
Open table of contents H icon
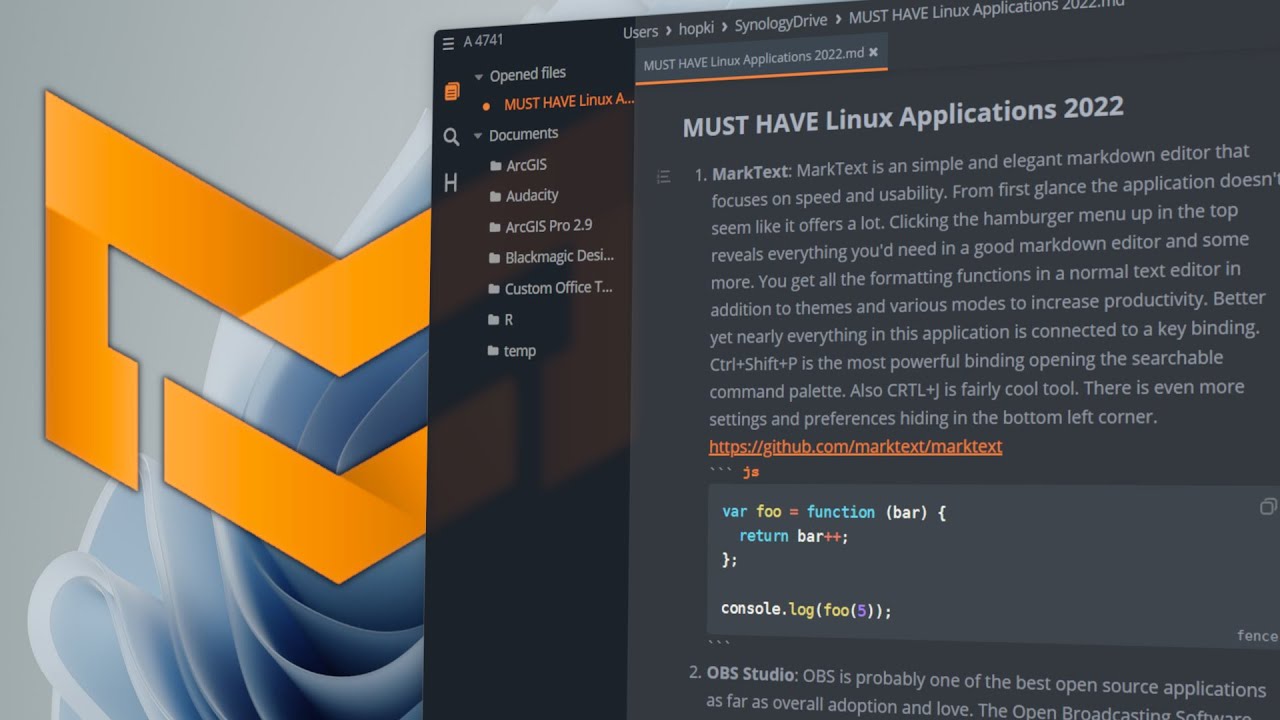450,182
